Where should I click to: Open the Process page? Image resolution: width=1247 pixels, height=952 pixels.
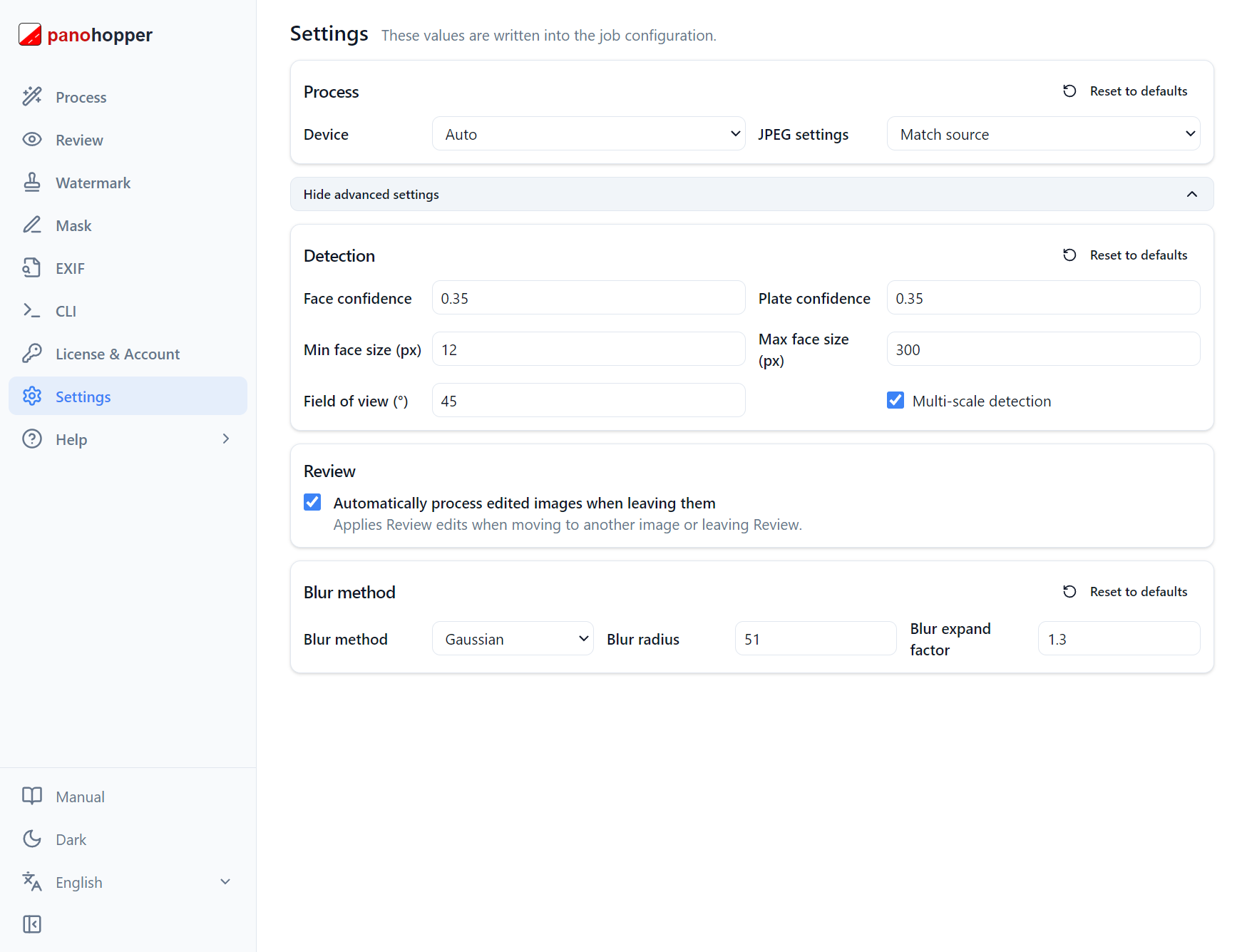click(x=128, y=96)
